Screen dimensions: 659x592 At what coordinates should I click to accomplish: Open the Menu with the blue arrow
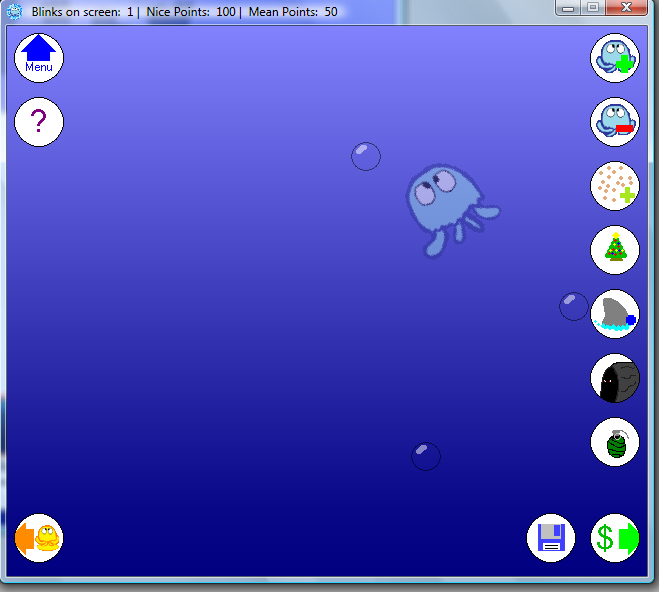39,58
